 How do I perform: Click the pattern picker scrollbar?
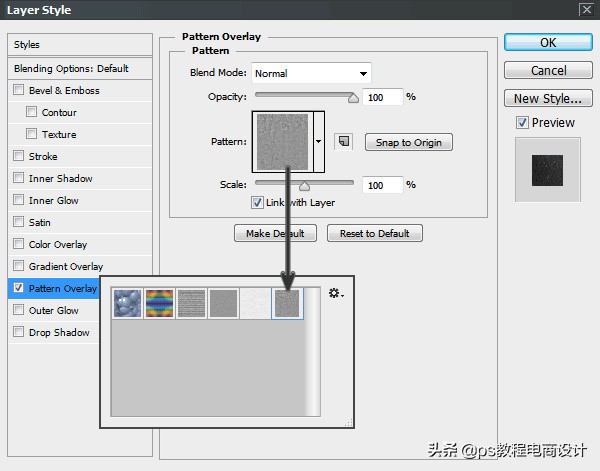(313, 352)
